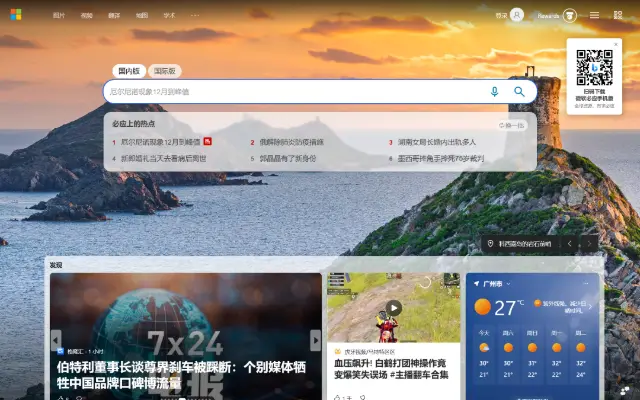Open the Rewards link
Image resolution: width=640 pixels, height=400 pixels.
pyautogui.click(x=548, y=16)
